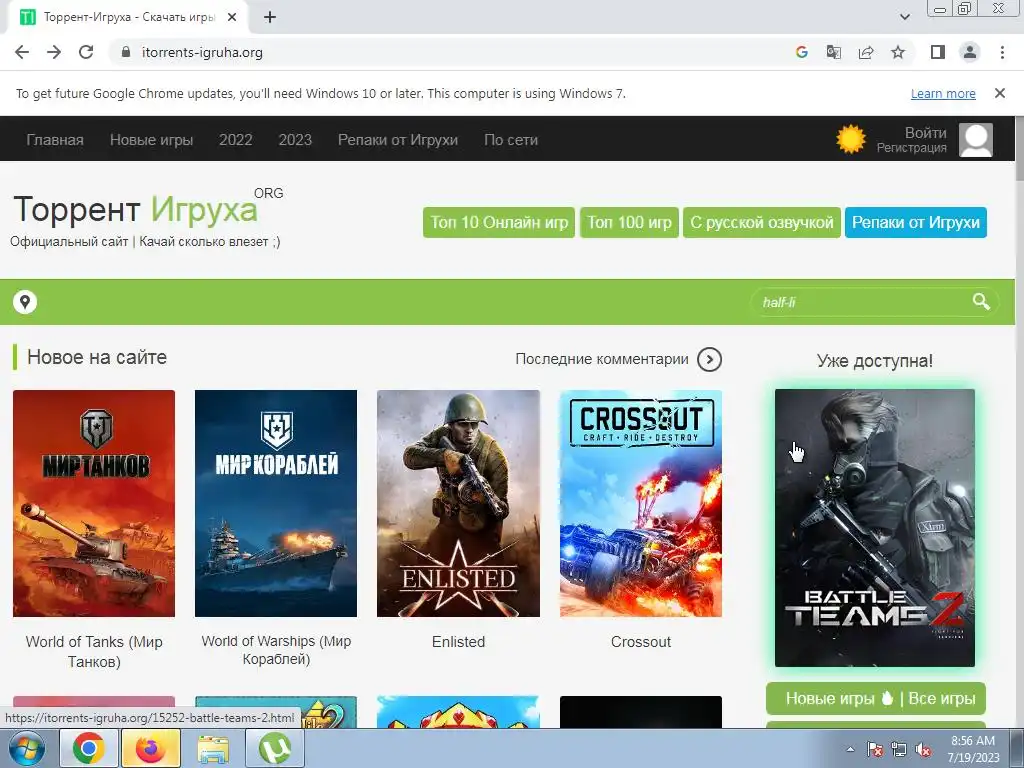Click the Enlisted title text
The width and height of the screenshot is (1024, 768).
458,642
